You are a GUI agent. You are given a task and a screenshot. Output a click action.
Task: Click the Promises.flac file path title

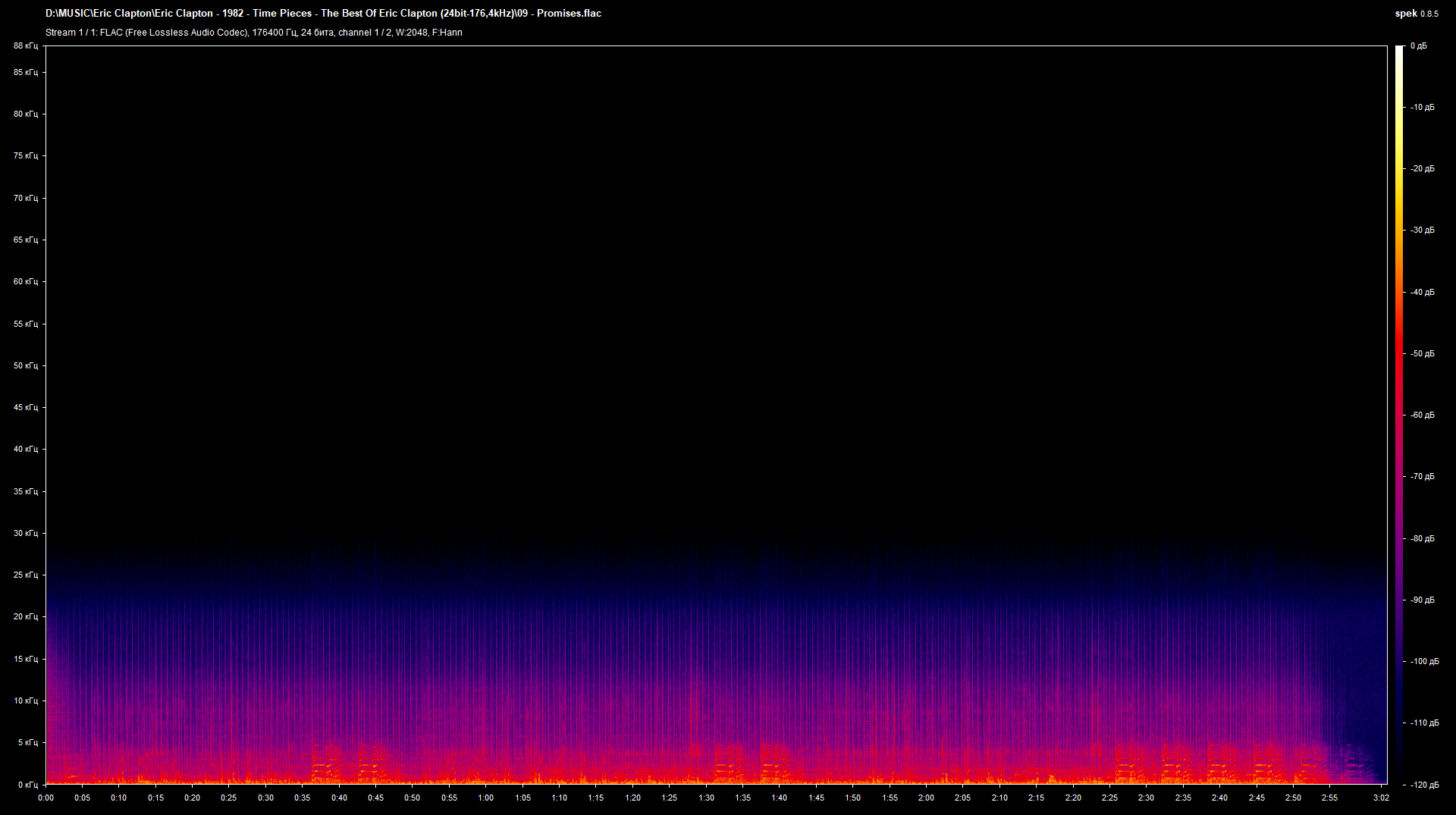(x=323, y=13)
